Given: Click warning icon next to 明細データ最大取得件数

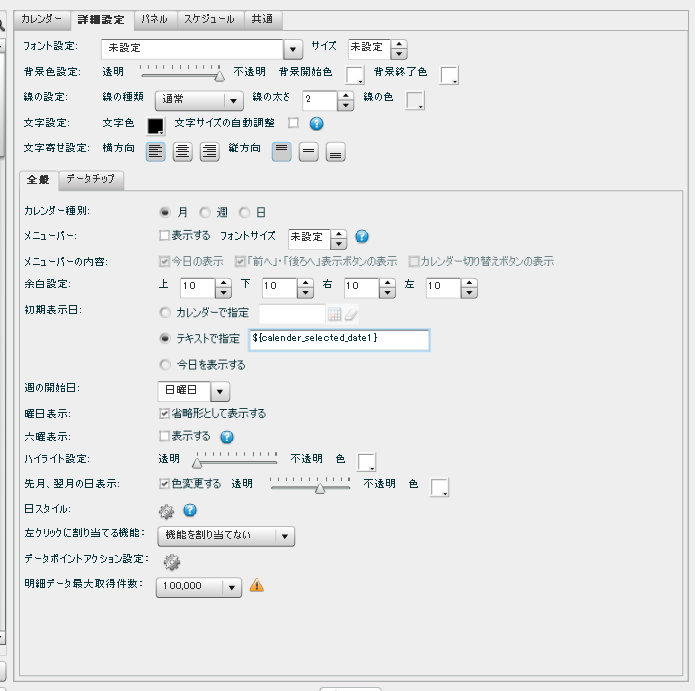Looking at the screenshot, I should coord(257,586).
